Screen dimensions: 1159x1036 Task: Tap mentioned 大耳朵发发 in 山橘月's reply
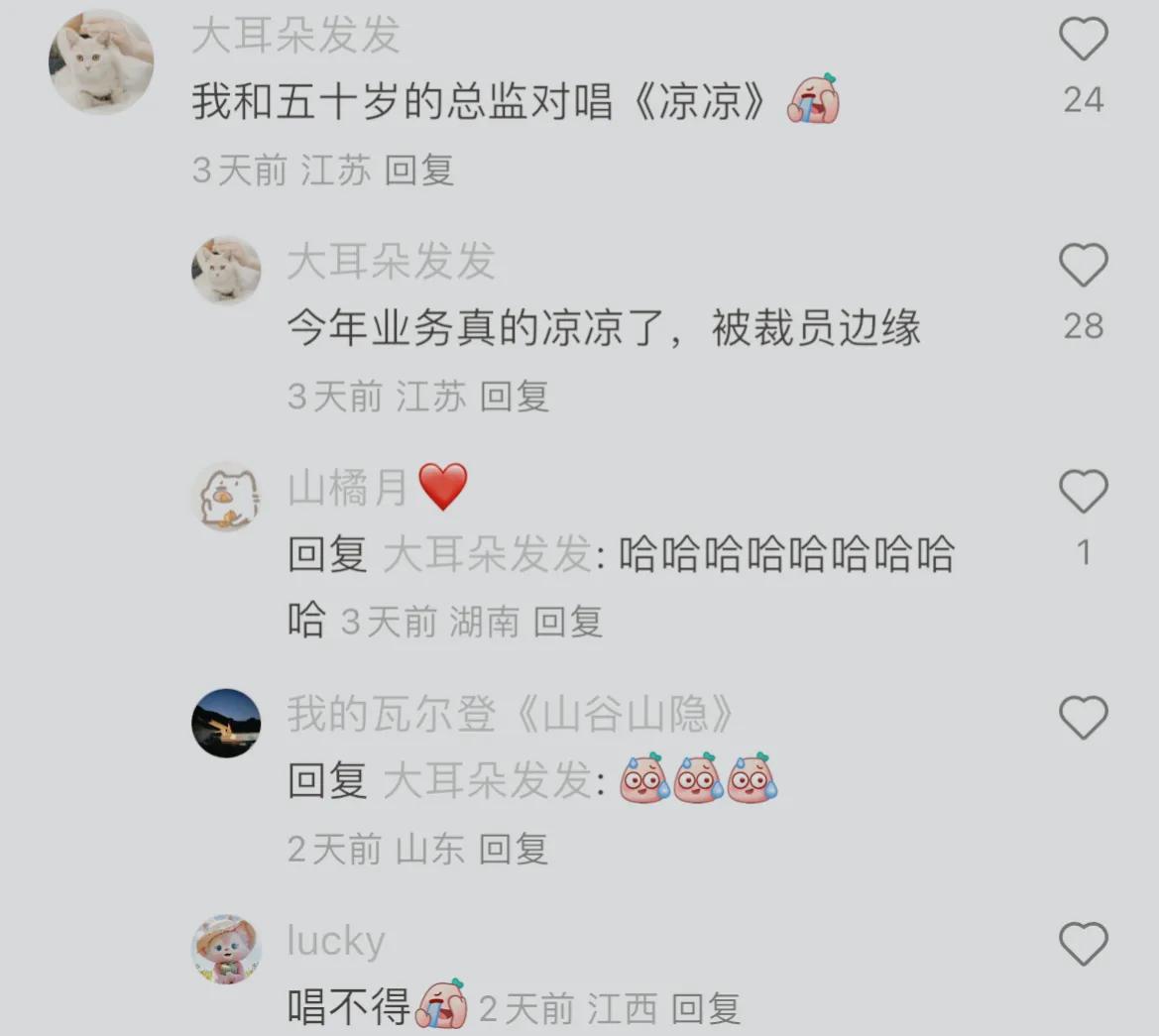tap(488, 554)
